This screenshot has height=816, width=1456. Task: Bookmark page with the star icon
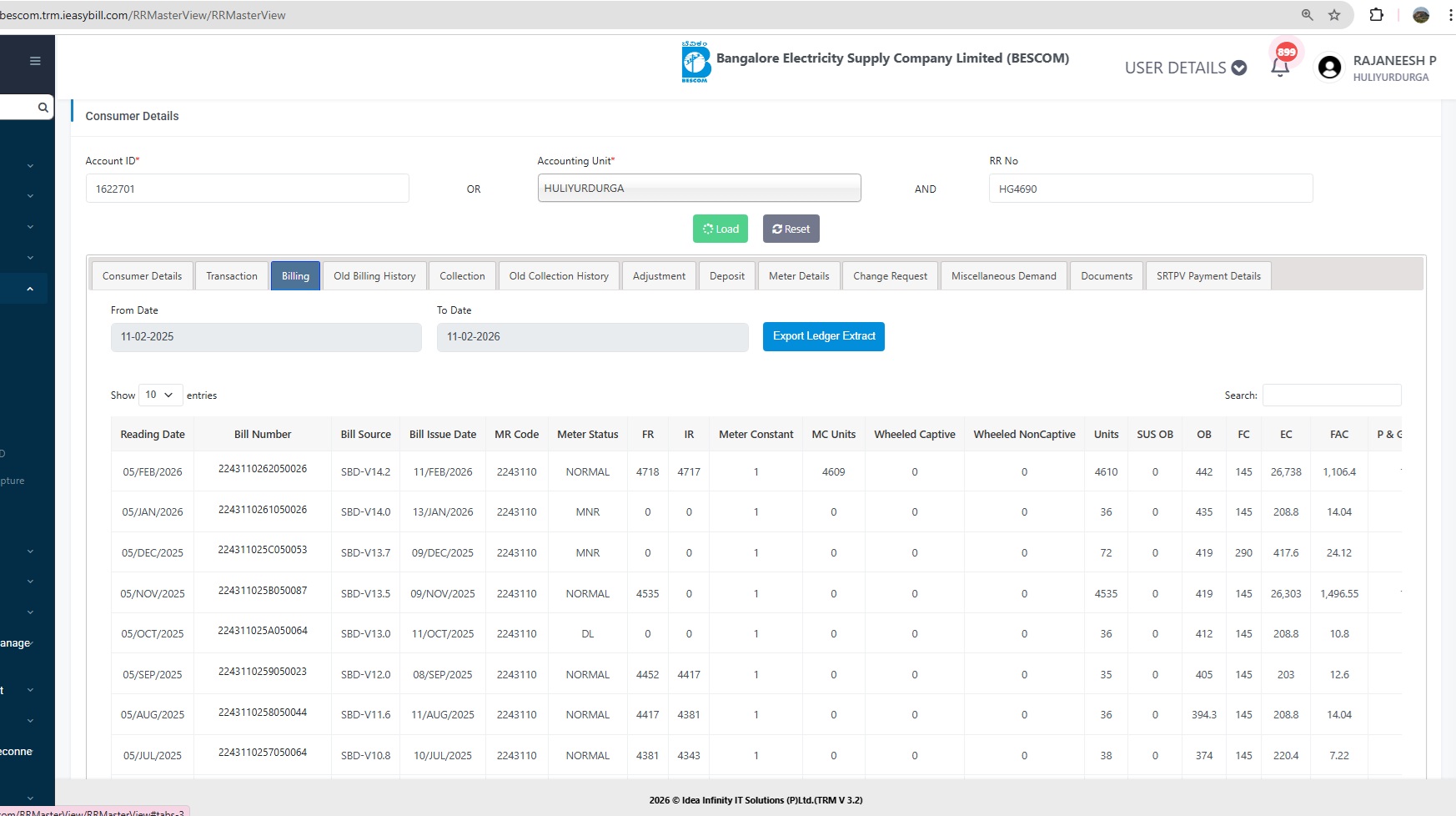click(x=1334, y=15)
